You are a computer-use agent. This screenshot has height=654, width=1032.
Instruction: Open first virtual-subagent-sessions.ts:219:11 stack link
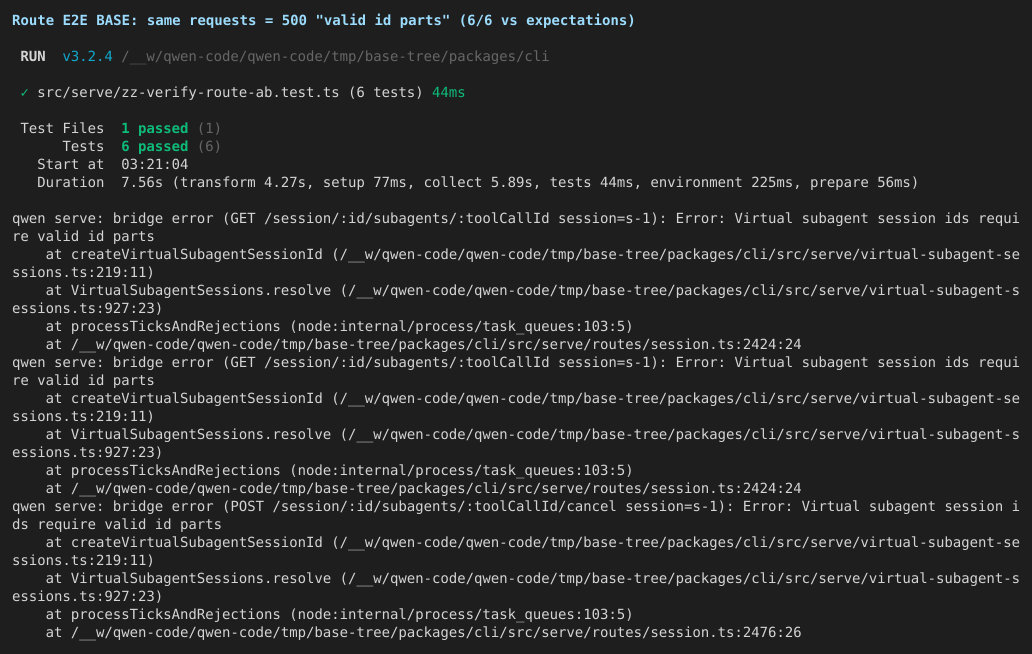coord(516,263)
